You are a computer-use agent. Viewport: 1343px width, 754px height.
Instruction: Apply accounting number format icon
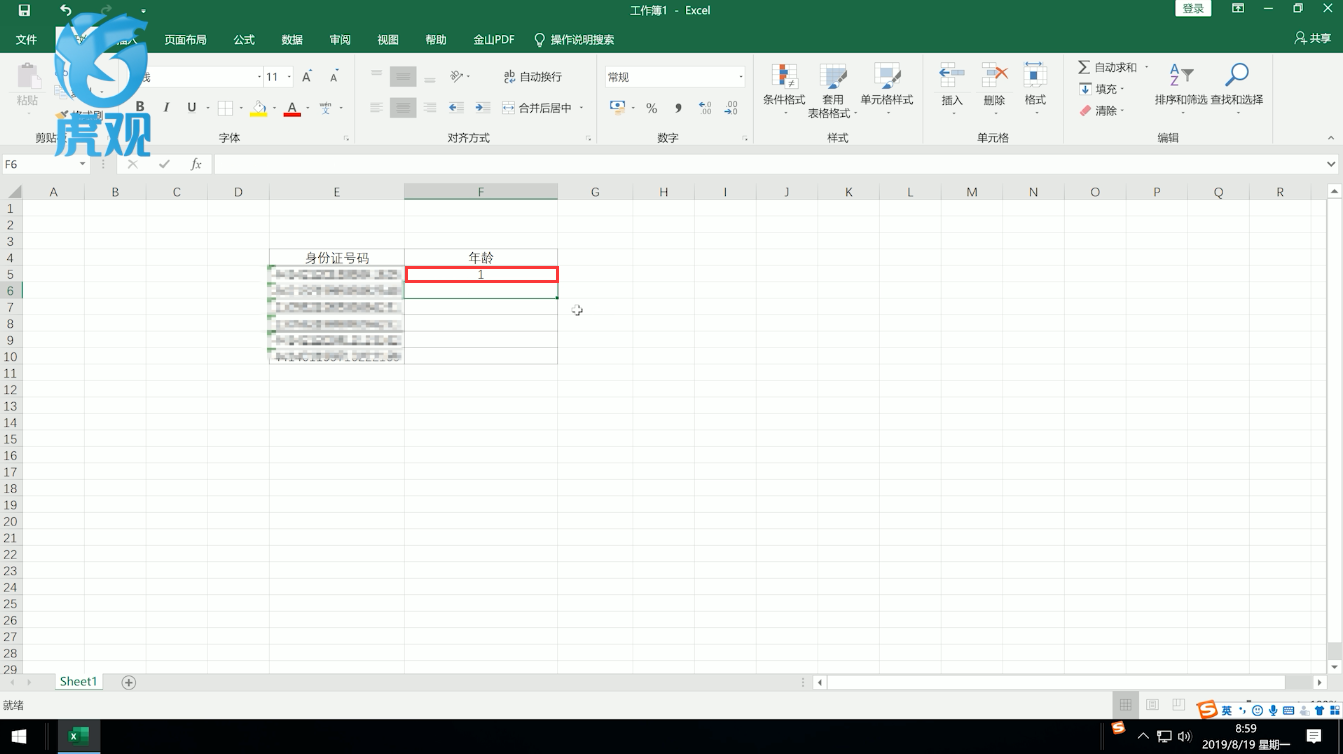pos(617,108)
